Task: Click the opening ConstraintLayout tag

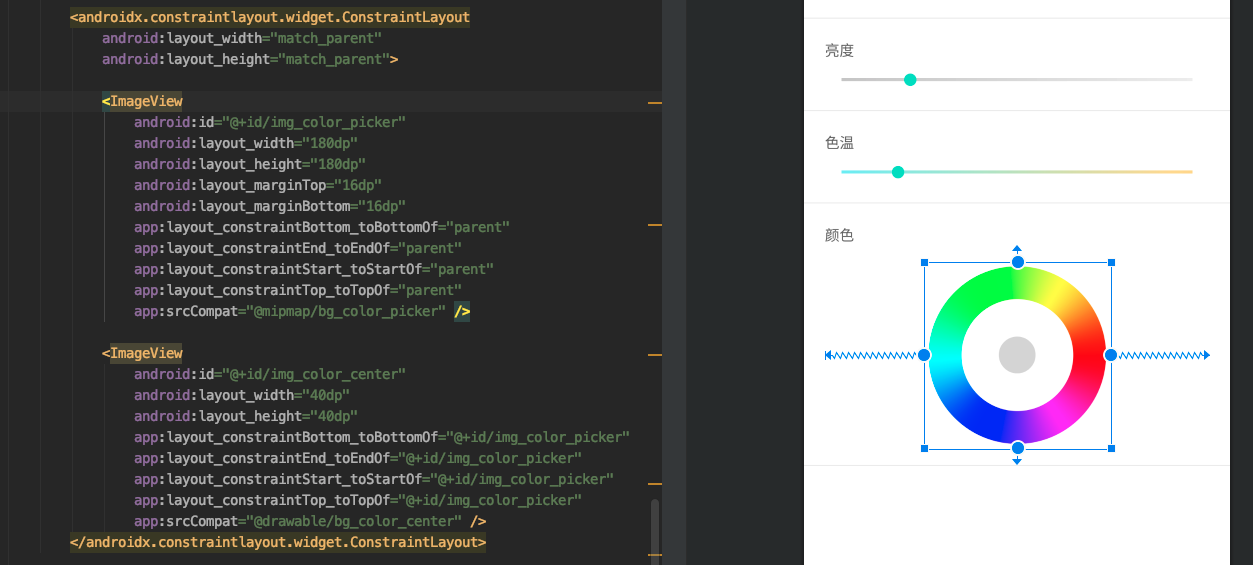Action: 270,17
